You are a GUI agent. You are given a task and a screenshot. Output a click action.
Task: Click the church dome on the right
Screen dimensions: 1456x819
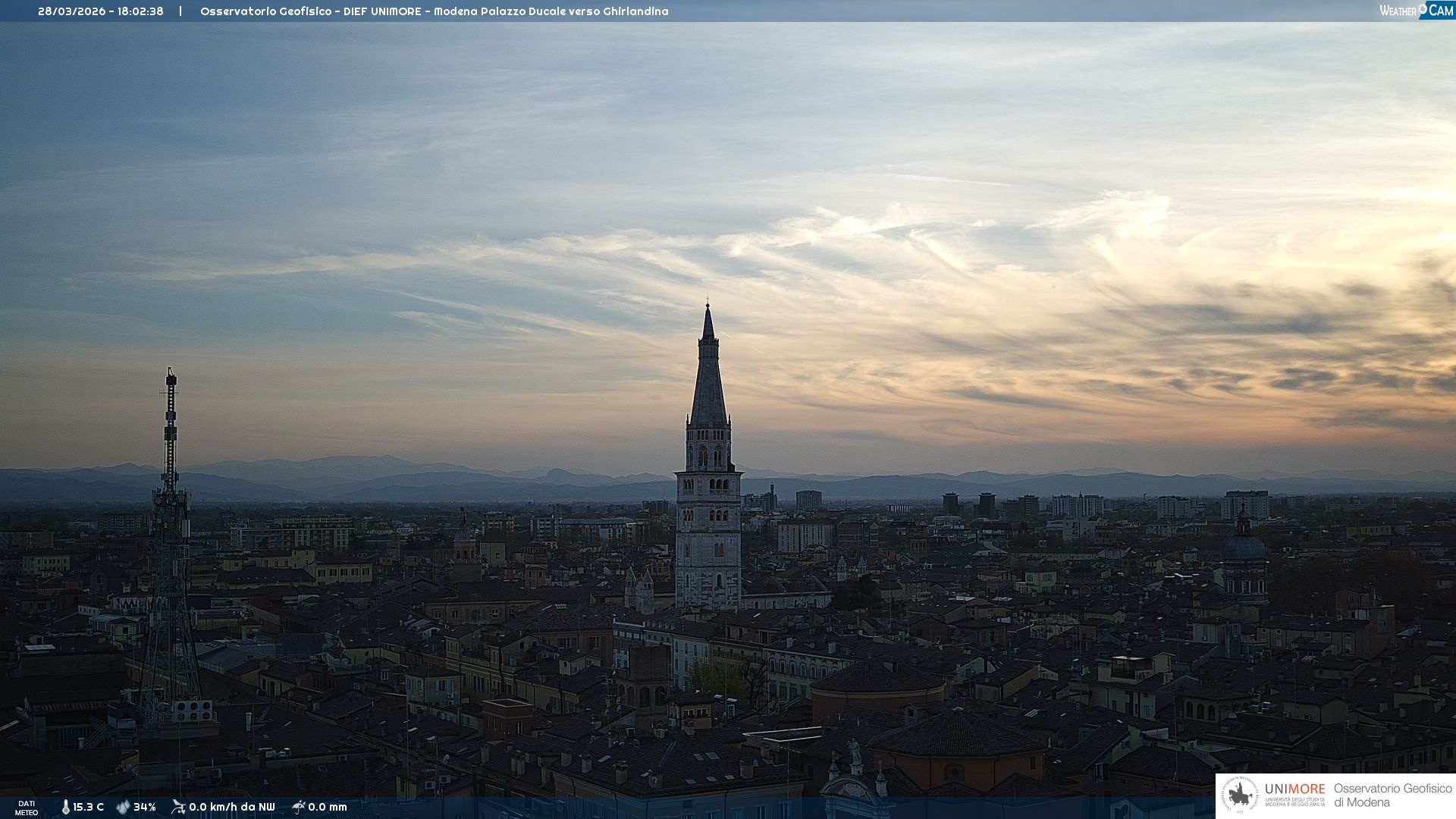click(1244, 546)
